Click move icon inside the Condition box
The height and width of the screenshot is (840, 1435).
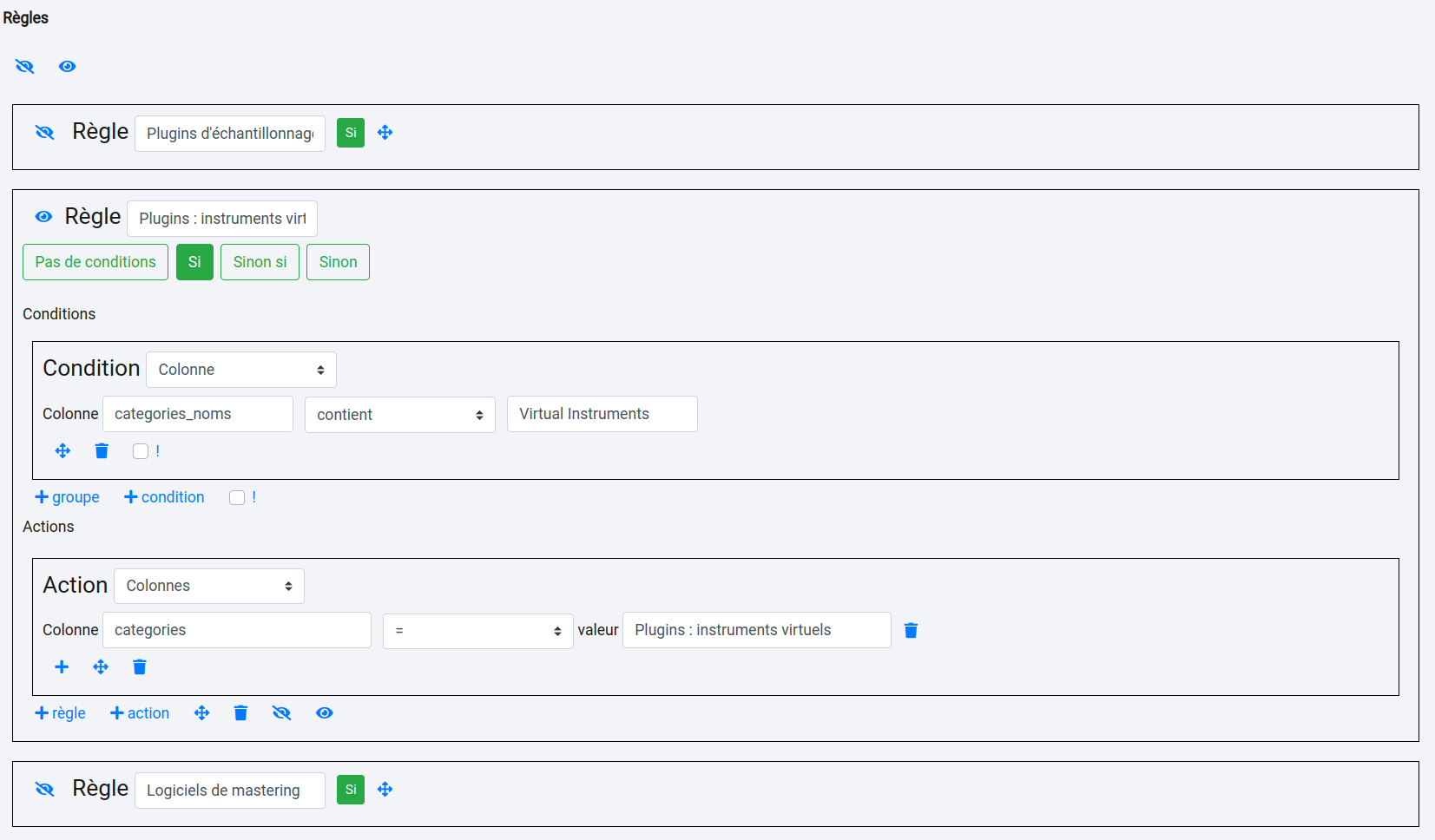[63, 450]
